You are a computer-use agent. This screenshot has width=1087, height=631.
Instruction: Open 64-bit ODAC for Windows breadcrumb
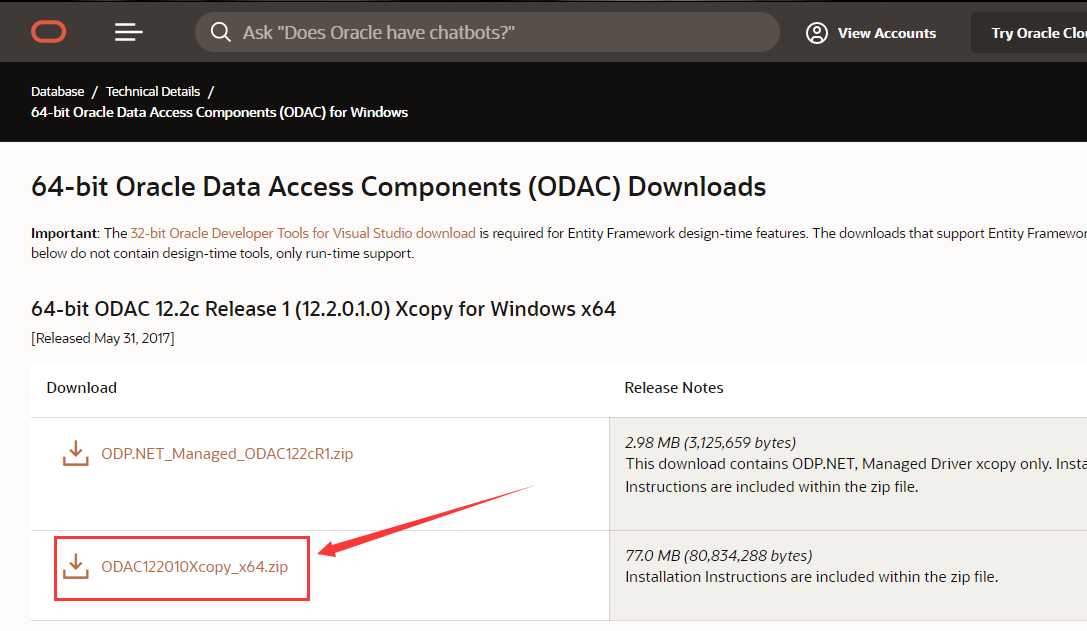click(x=219, y=112)
